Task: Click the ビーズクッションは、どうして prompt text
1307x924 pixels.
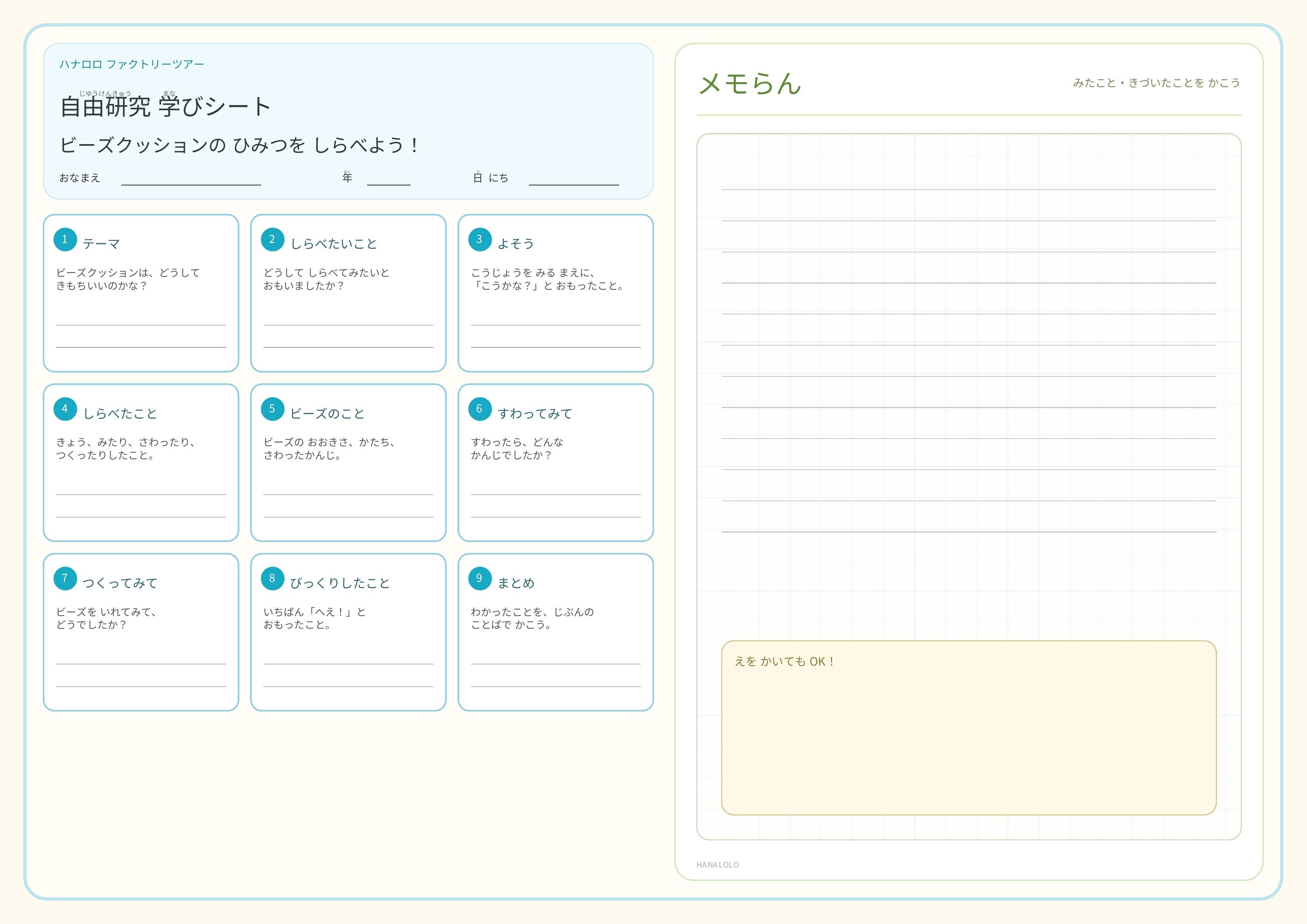Action: pyautogui.click(x=128, y=273)
